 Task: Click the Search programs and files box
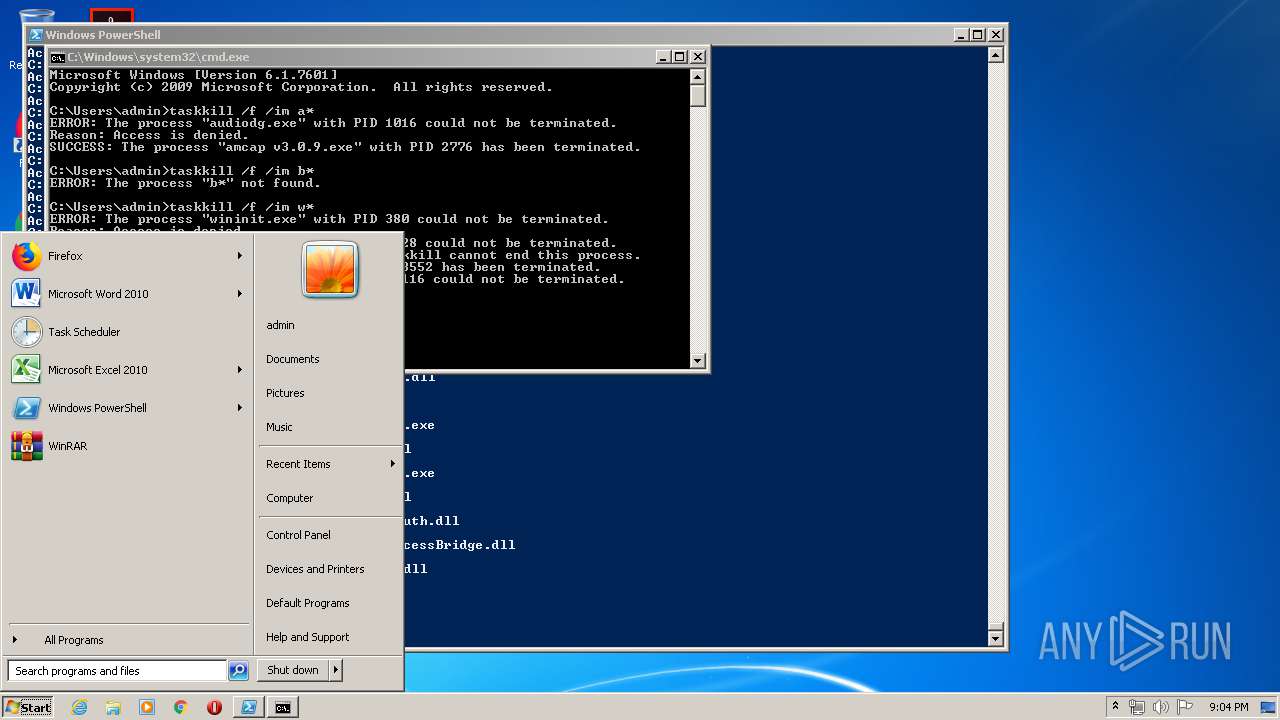point(117,671)
